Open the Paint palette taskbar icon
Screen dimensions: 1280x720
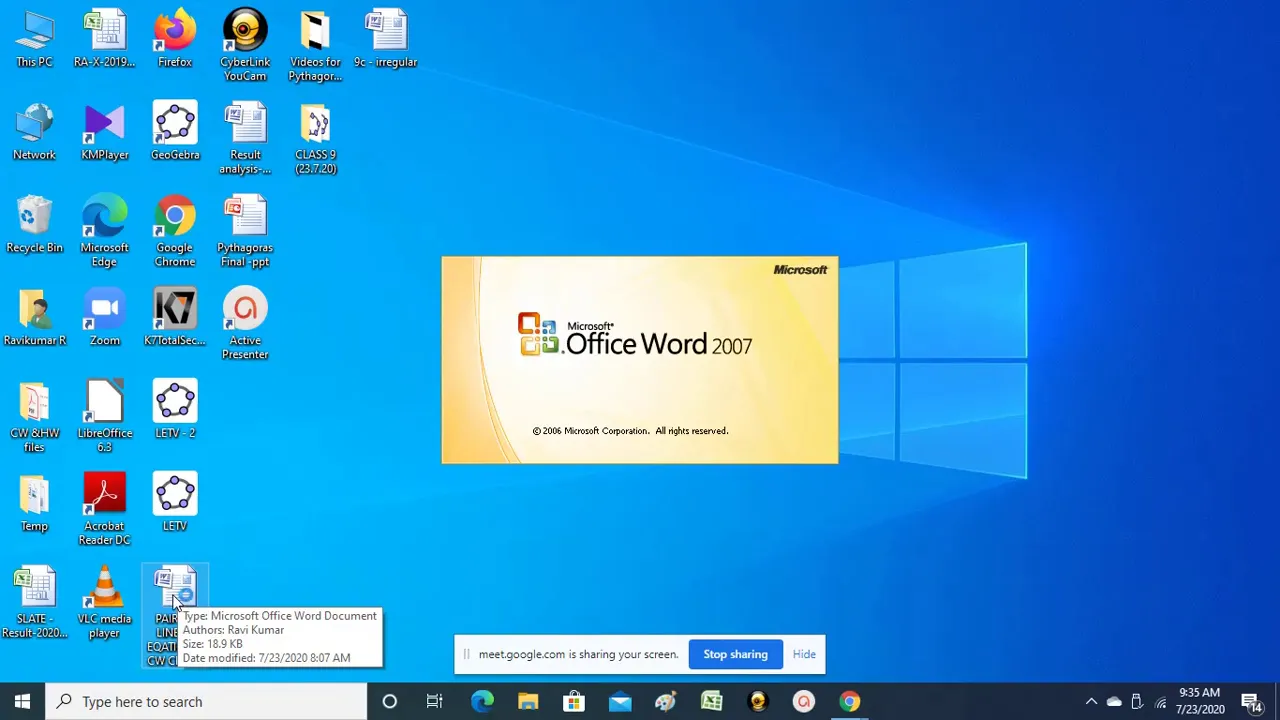coord(666,701)
